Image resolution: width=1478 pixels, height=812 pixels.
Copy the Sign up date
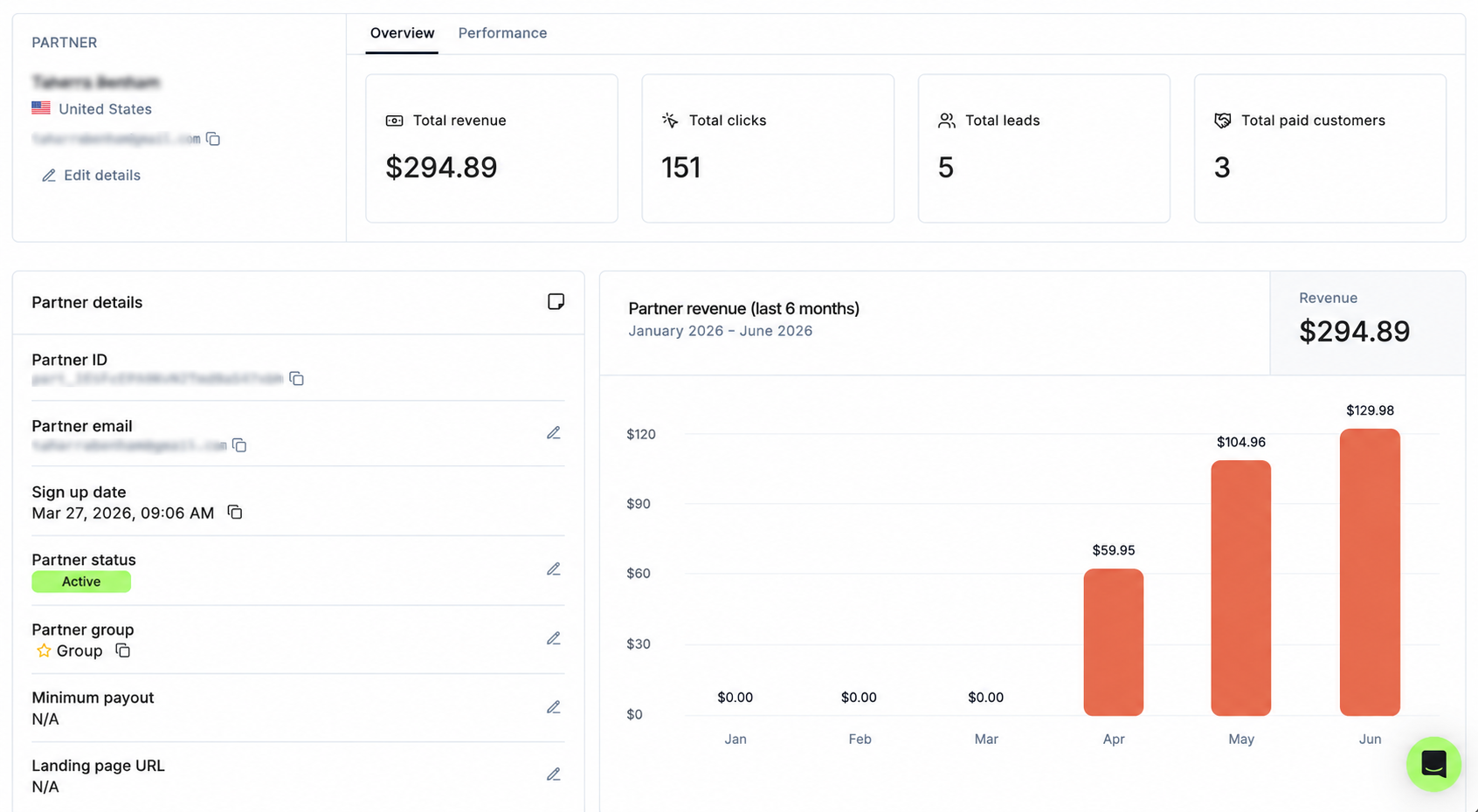point(234,512)
